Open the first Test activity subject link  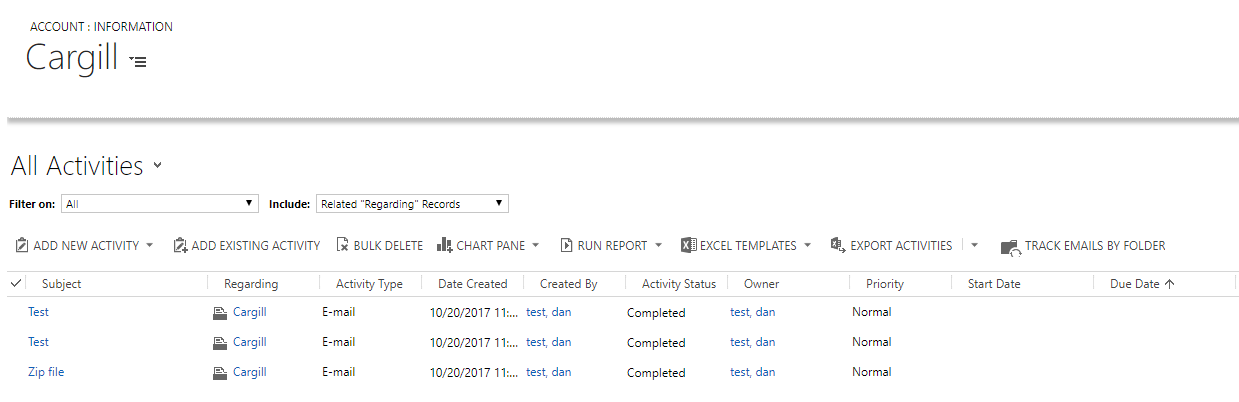(38, 312)
